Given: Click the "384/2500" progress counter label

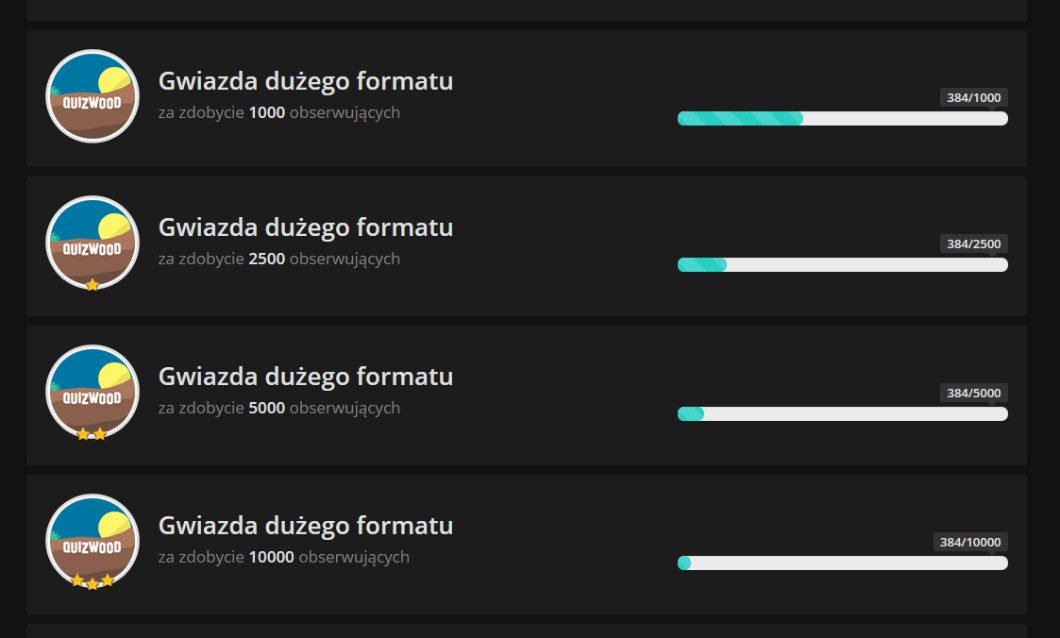Looking at the screenshot, I should pos(973,244).
